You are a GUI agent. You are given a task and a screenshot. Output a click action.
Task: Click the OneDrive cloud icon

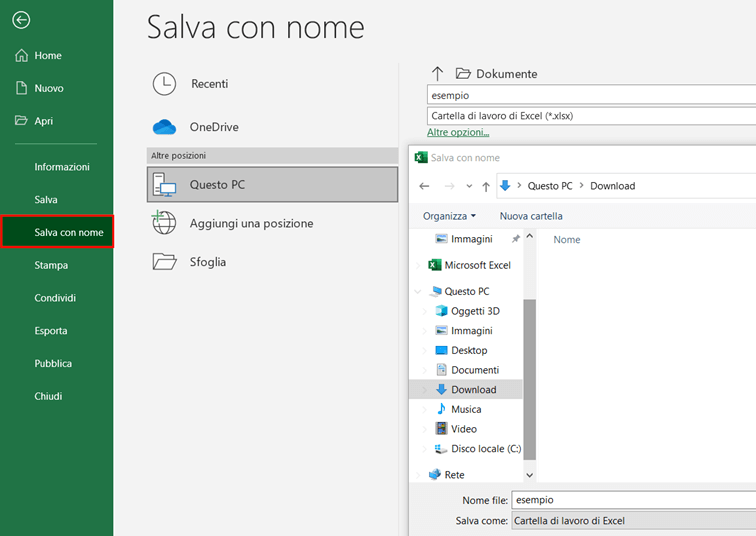pos(164,127)
